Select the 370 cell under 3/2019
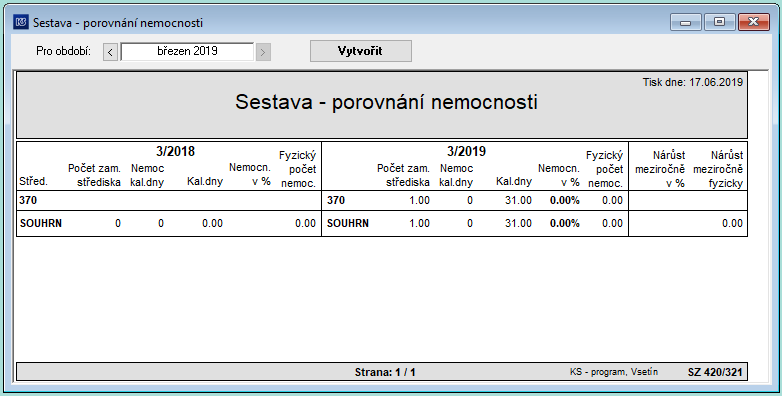782x396 pixels. point(336,200)
